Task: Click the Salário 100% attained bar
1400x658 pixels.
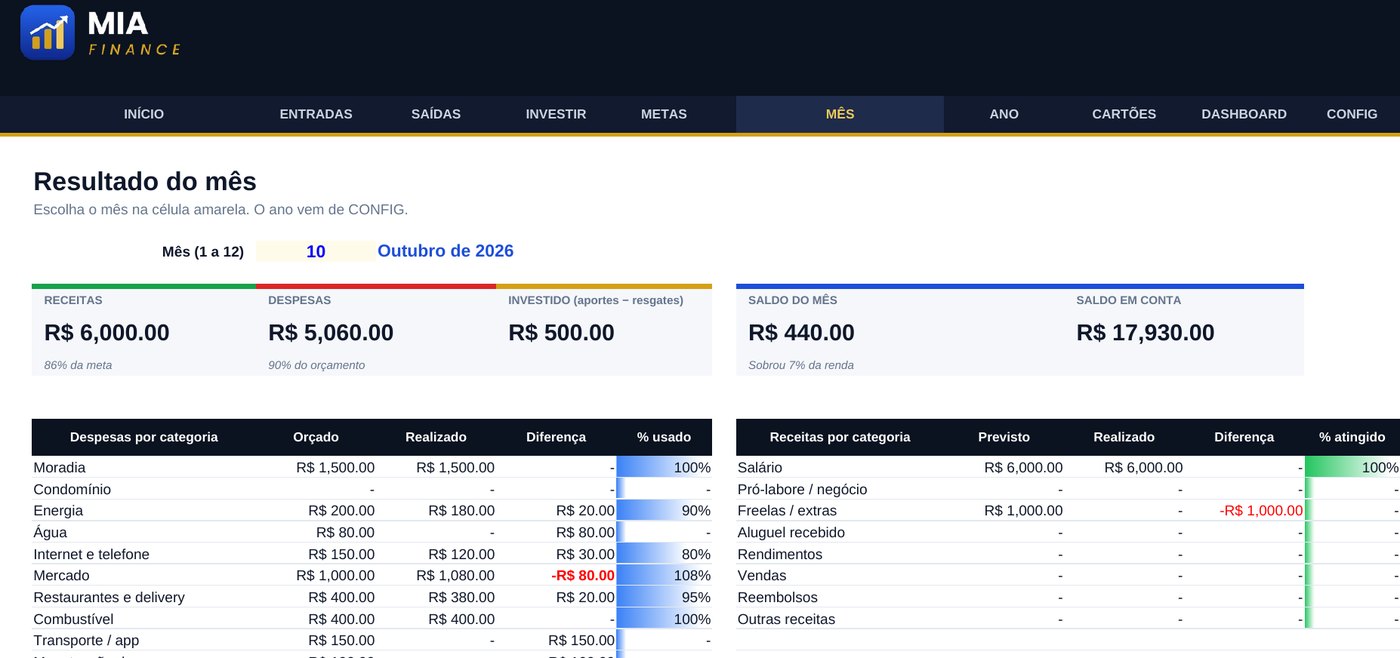Action: pyautogui.click(x=1352, y=467)
